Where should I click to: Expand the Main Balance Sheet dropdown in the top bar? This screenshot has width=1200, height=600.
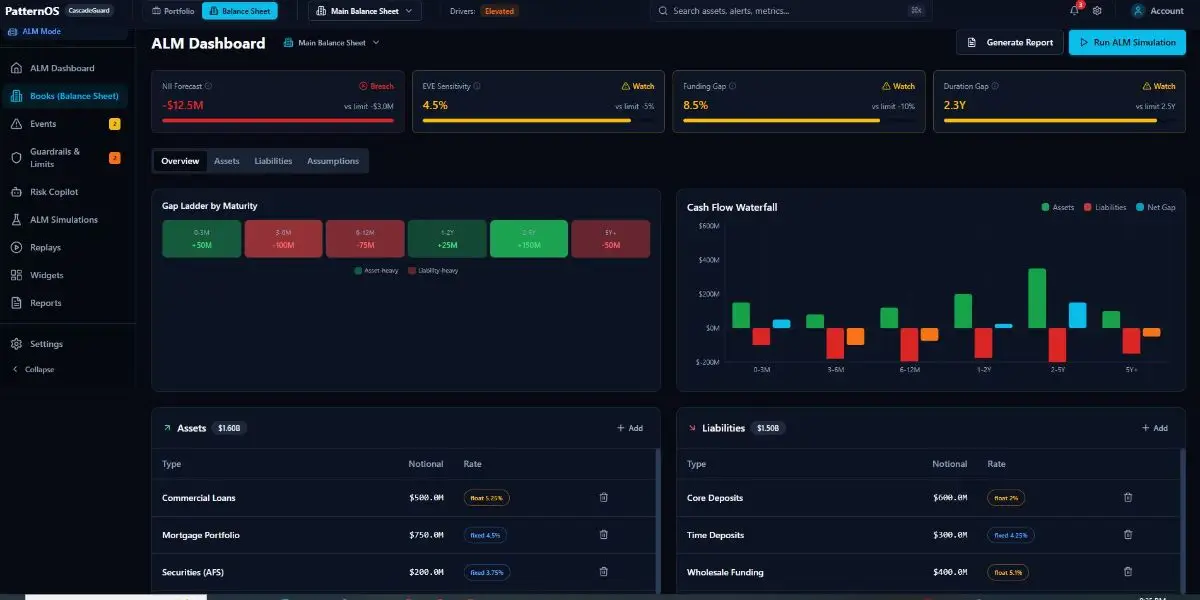click(364, 11)
